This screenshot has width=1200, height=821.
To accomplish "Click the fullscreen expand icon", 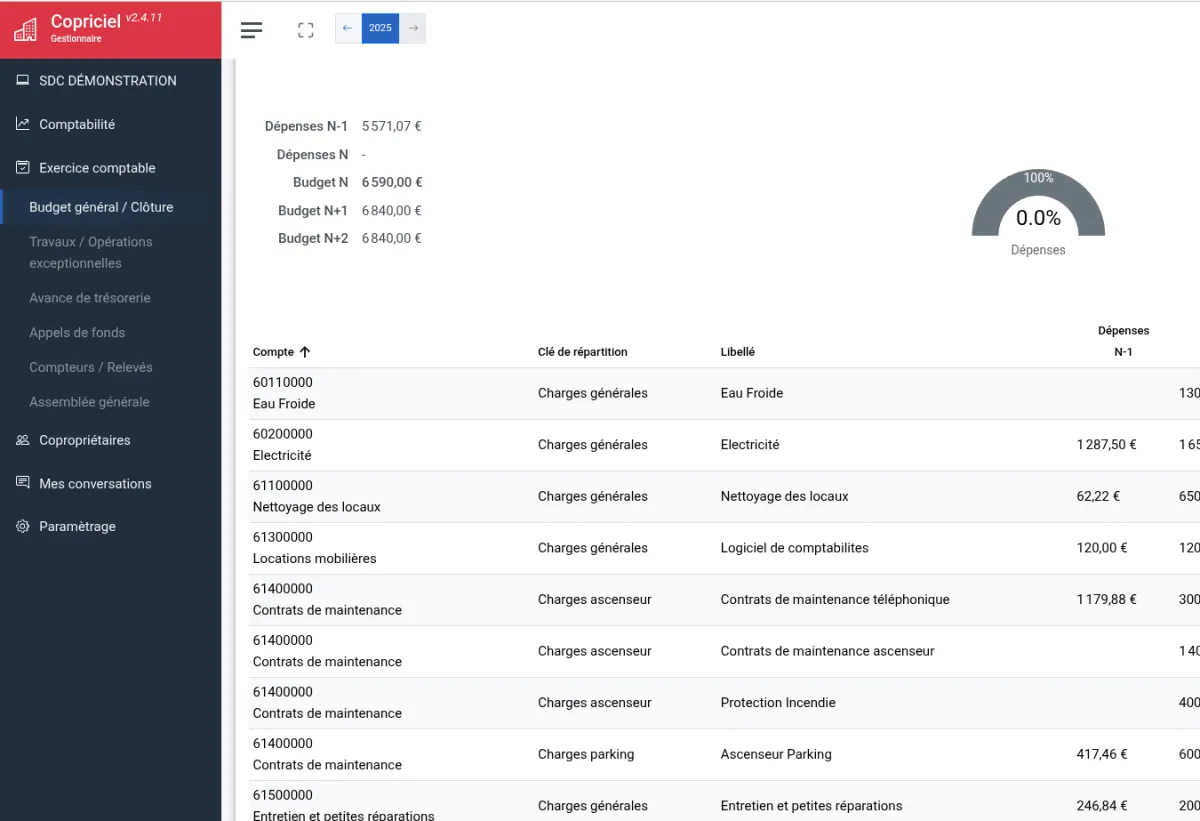I will click(306, 30).
